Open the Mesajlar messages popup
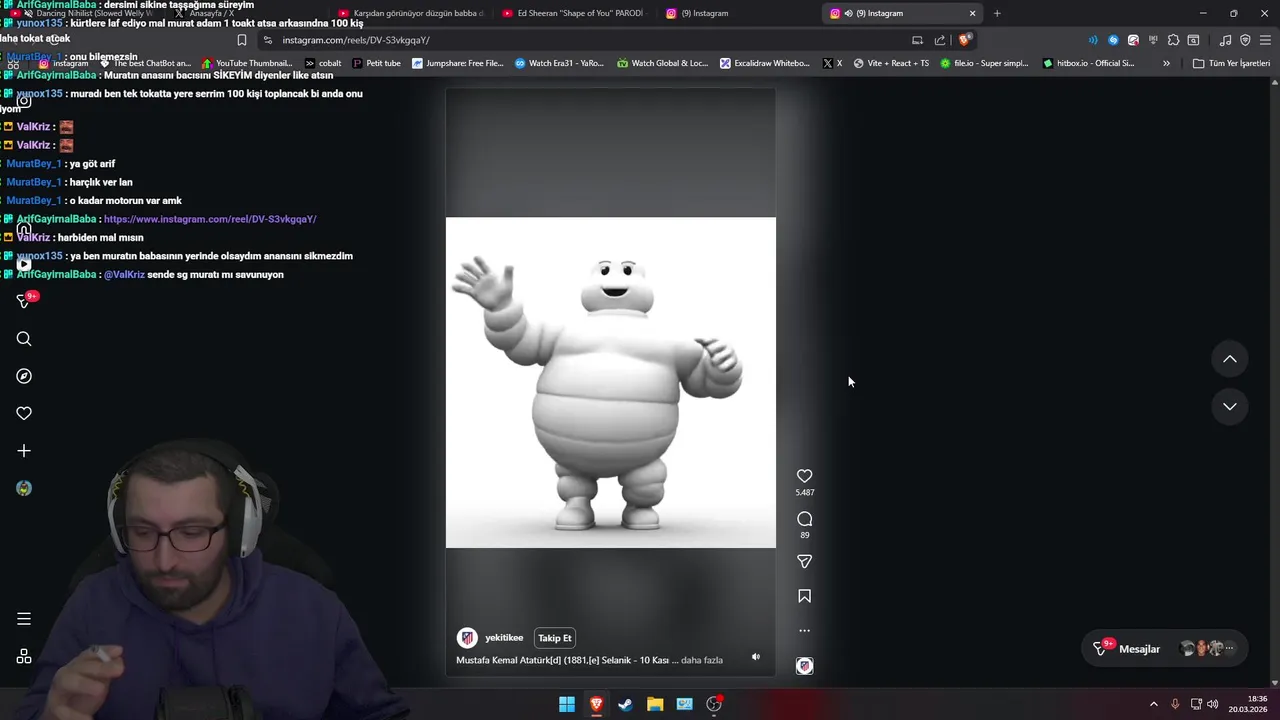 coord(1166,649)
